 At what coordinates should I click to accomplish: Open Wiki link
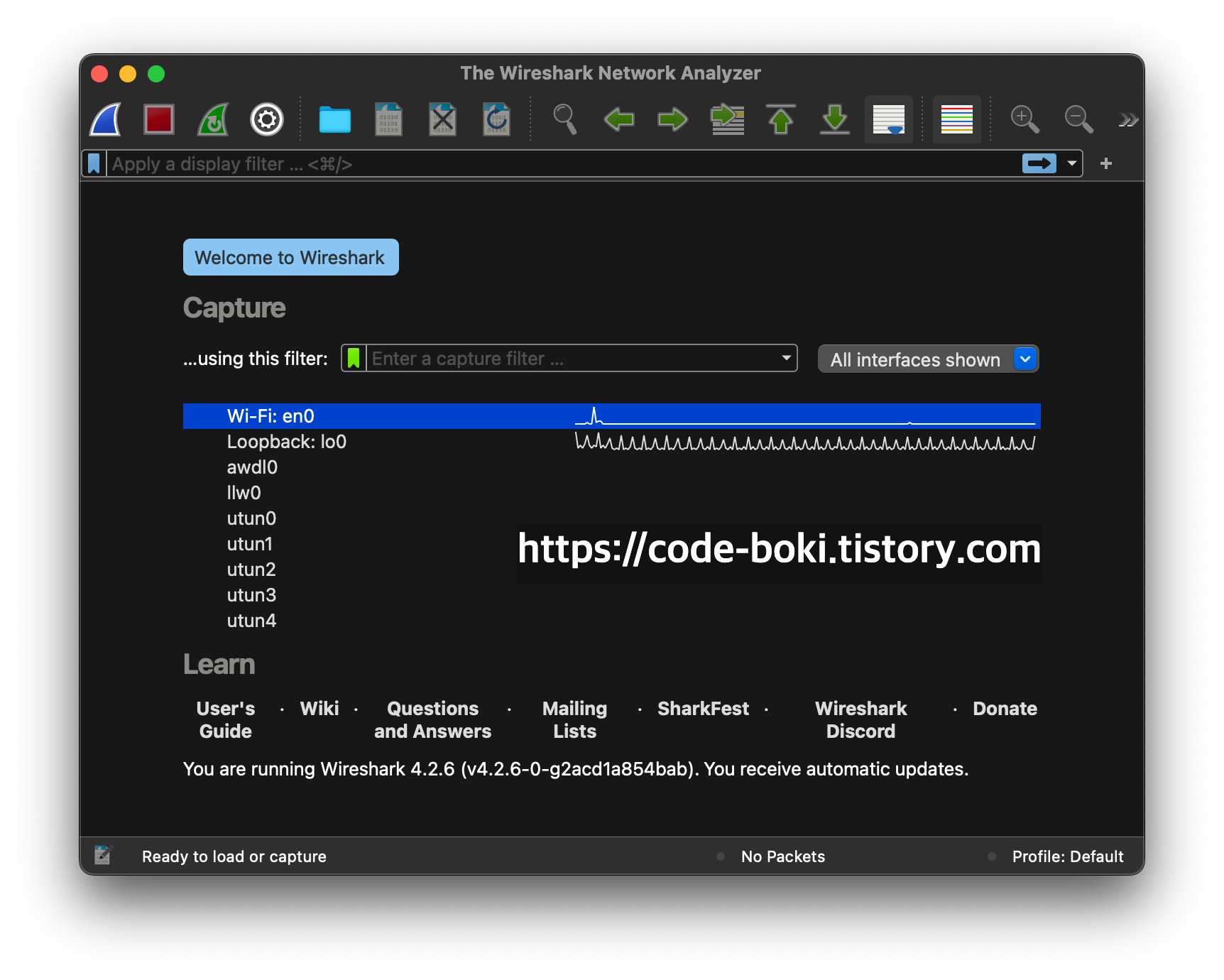coord(319,709)
